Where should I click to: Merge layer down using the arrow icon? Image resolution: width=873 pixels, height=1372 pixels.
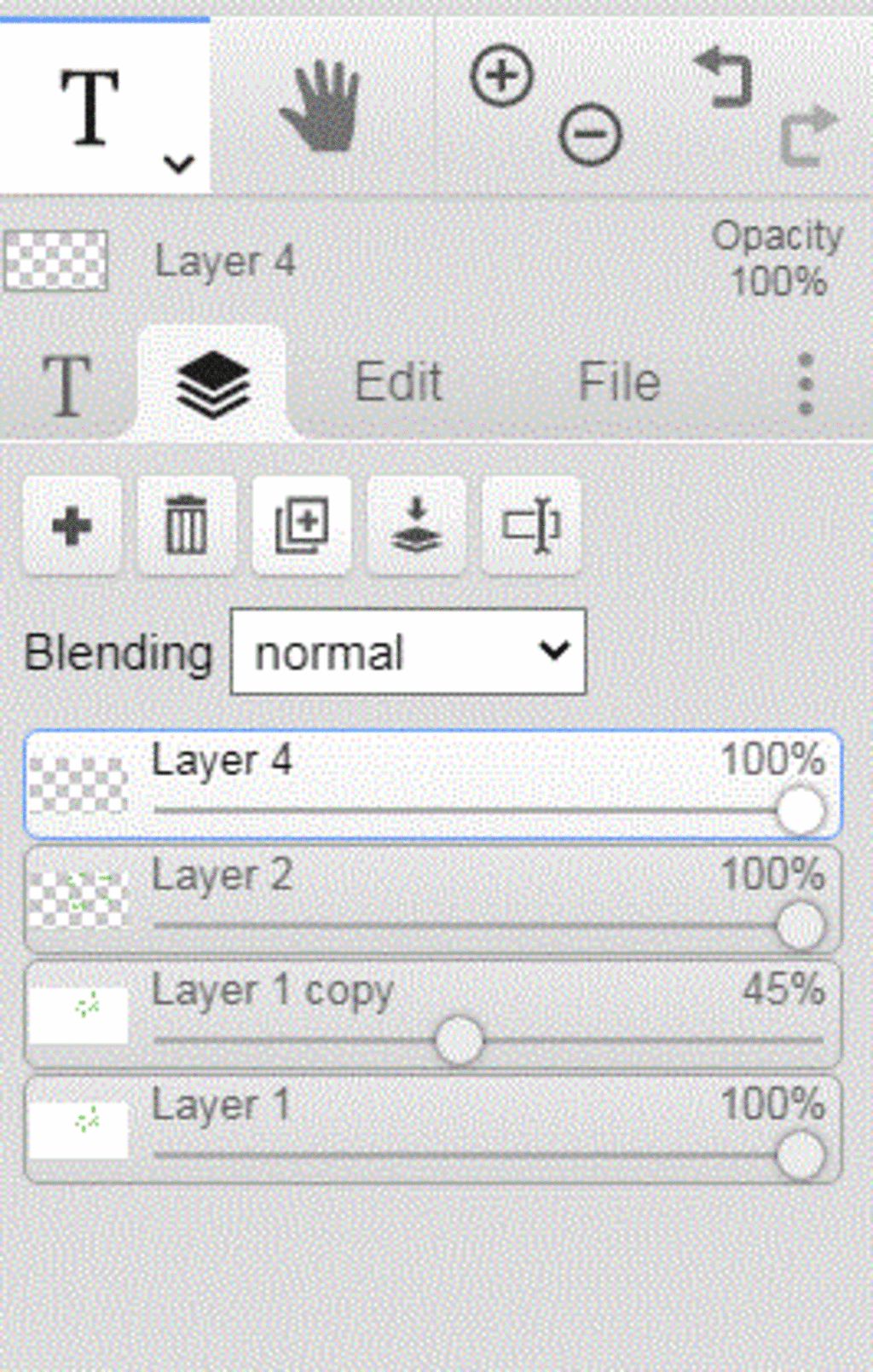(x=416, y=525)
